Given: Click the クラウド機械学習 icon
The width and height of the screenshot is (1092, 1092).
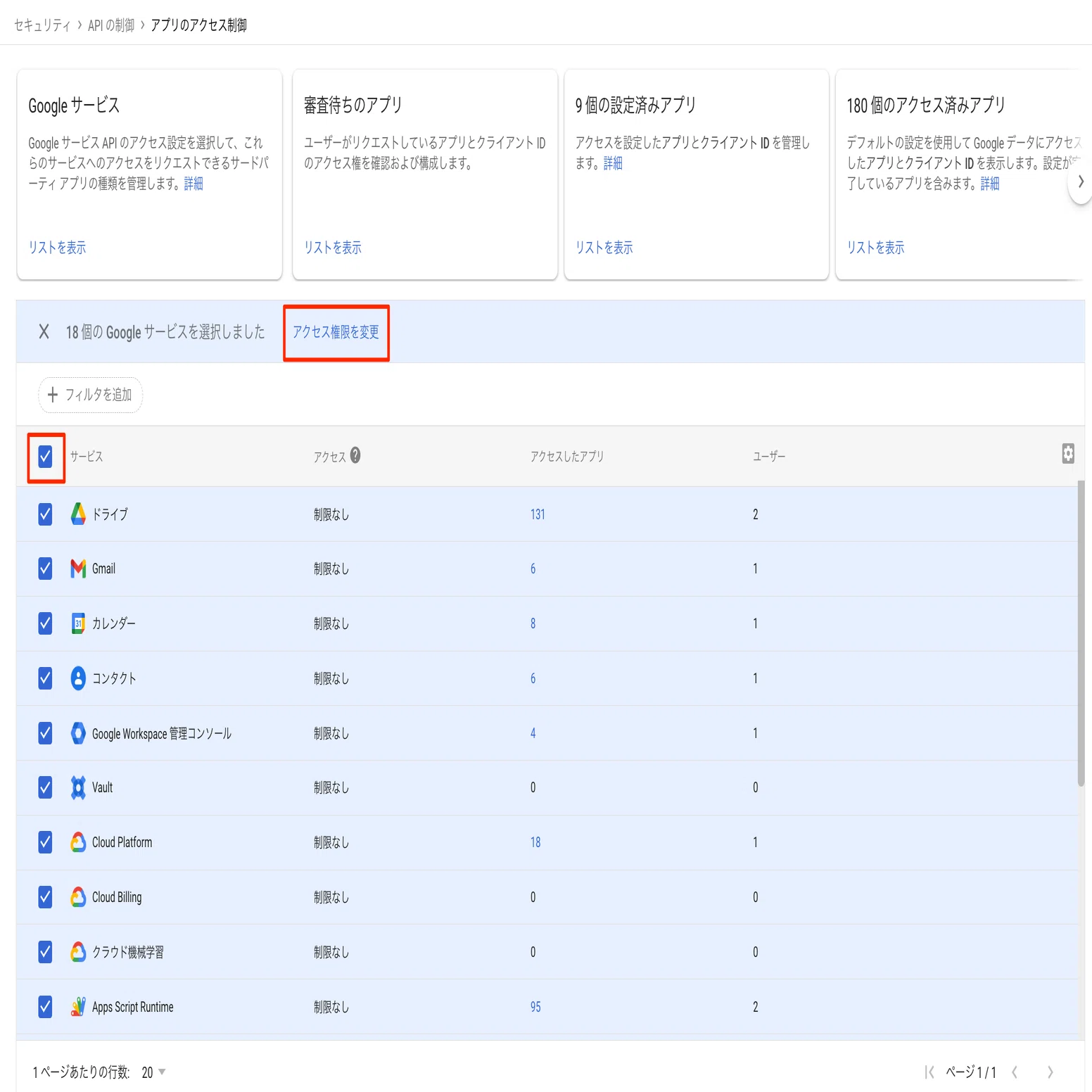Looking at the screenshot, I should coord(78,952).
